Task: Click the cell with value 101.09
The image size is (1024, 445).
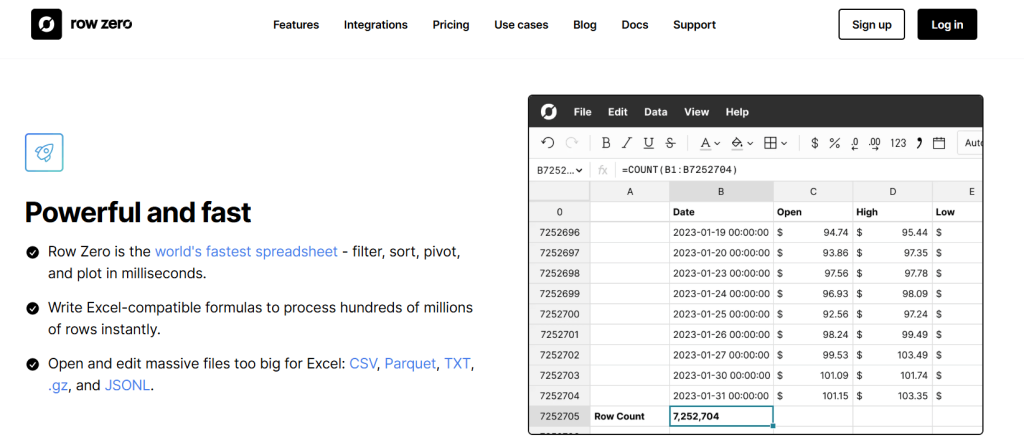Action: (813, 375)
